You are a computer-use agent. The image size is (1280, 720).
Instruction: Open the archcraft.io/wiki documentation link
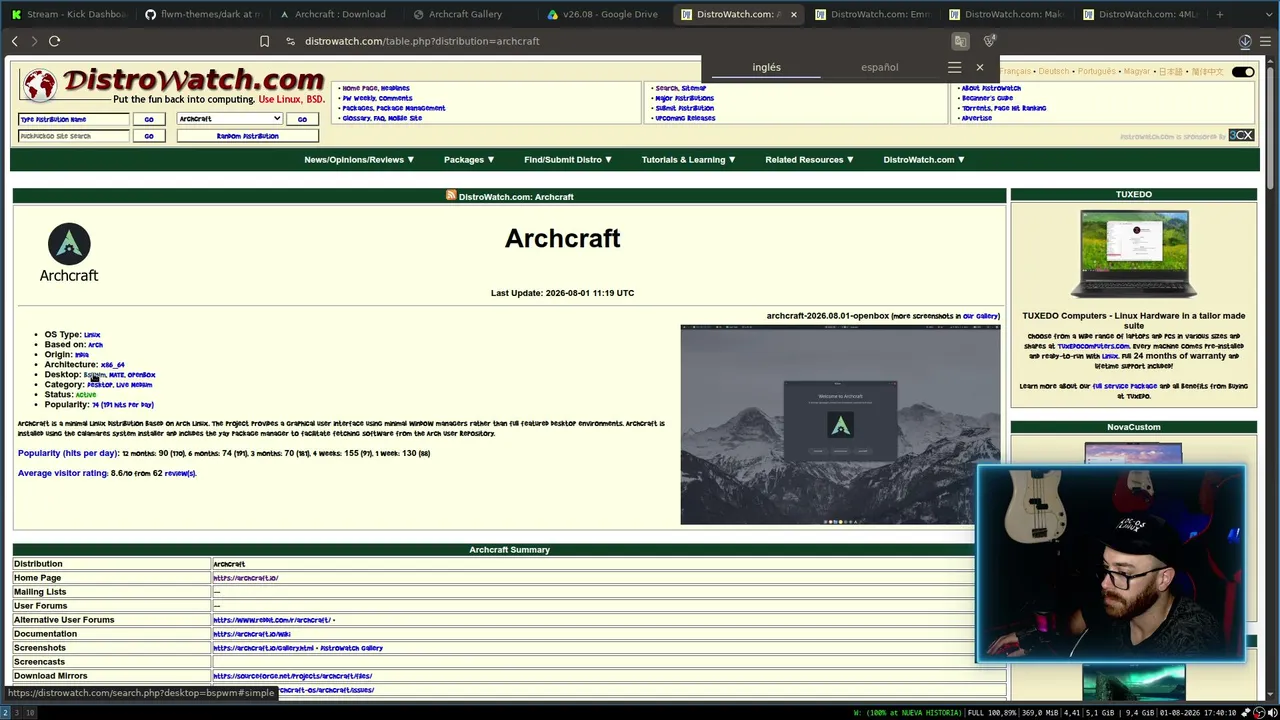(252, 634)
